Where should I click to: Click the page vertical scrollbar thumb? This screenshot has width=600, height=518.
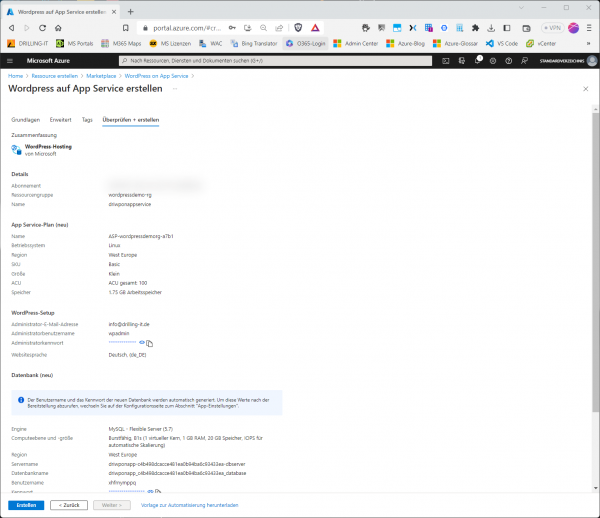595,262
